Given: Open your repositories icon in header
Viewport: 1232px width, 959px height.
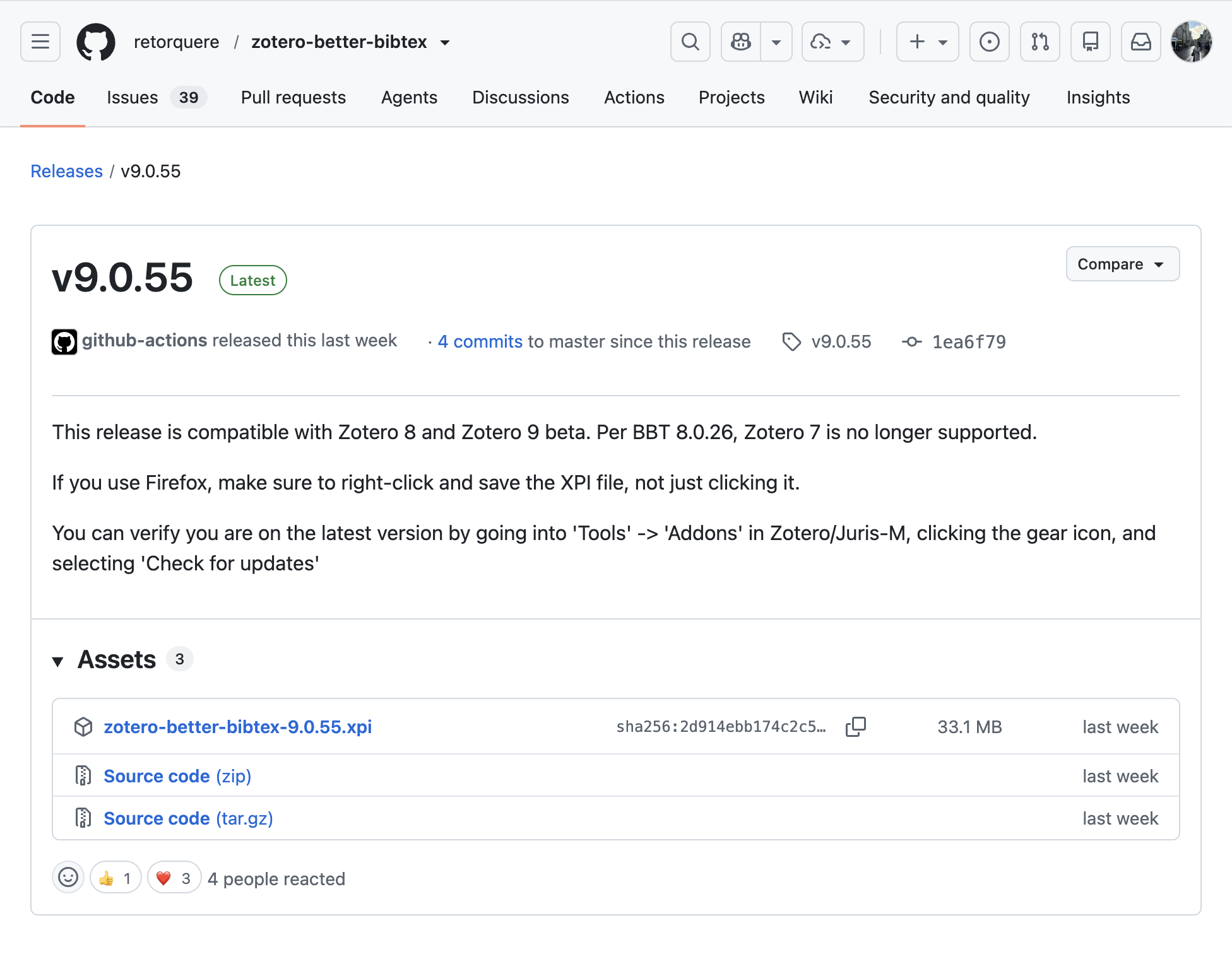Looking at the screenshot, I should point(1091,42).
